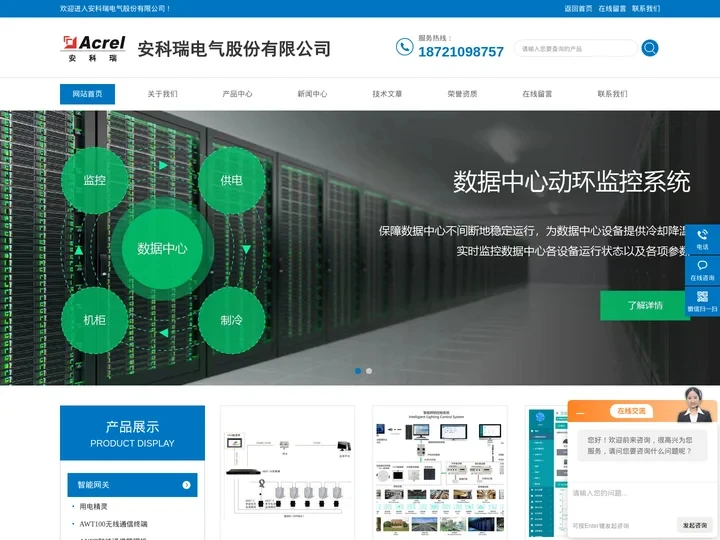Click the chat message input area
720x540 pixels.
coord(642,501)
